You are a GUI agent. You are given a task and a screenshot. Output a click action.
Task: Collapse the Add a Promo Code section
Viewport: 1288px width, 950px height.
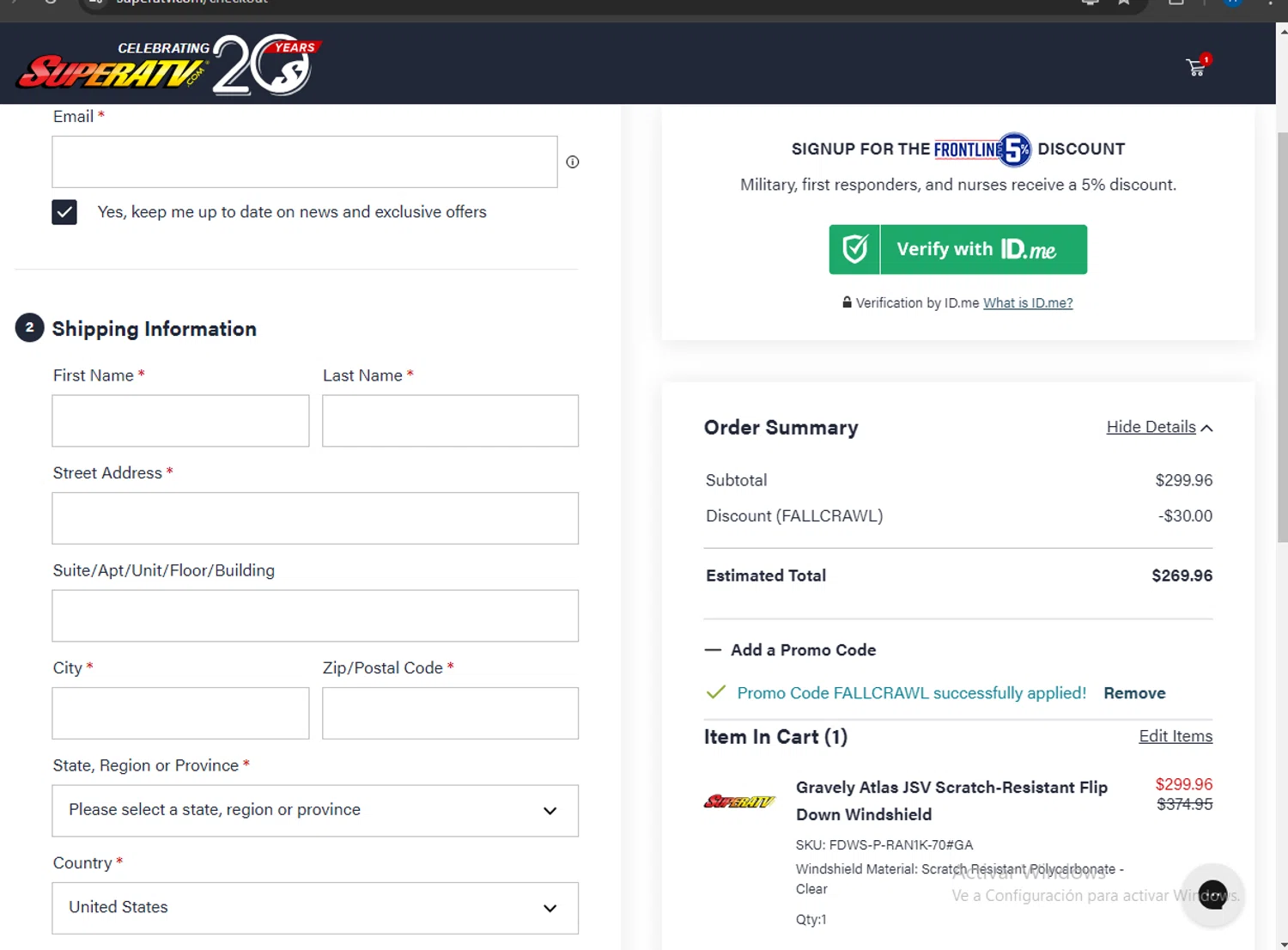pos(790,650)
